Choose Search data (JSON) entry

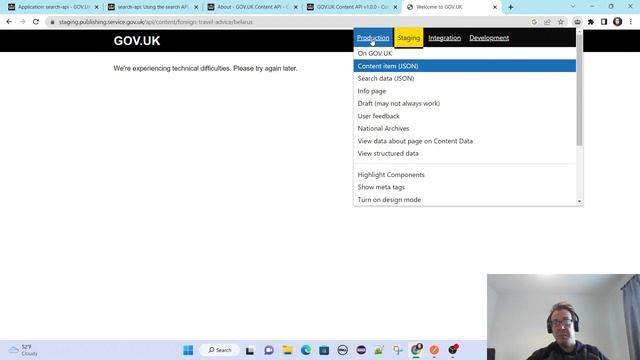[464, 78]
